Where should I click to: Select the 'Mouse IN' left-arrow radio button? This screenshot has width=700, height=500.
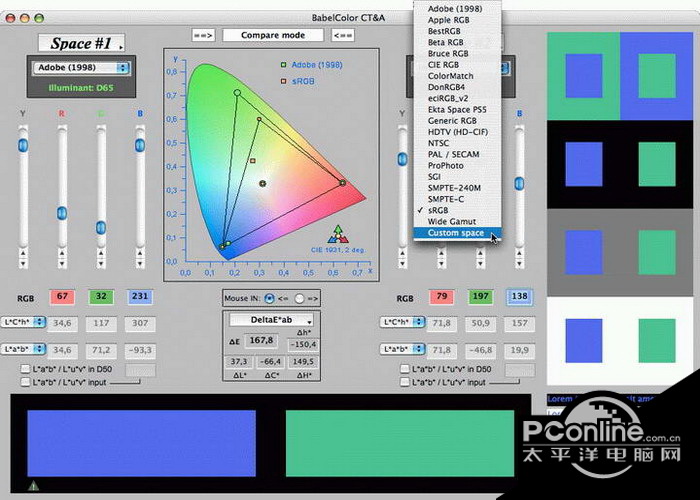[x=269, y=299]
